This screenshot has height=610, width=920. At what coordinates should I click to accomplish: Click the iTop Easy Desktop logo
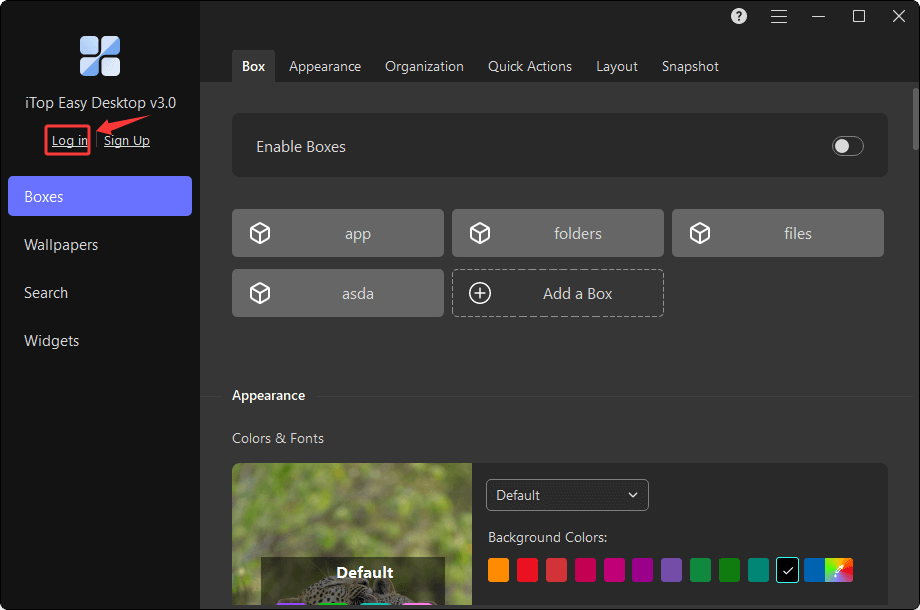click(x=100, y=56)
